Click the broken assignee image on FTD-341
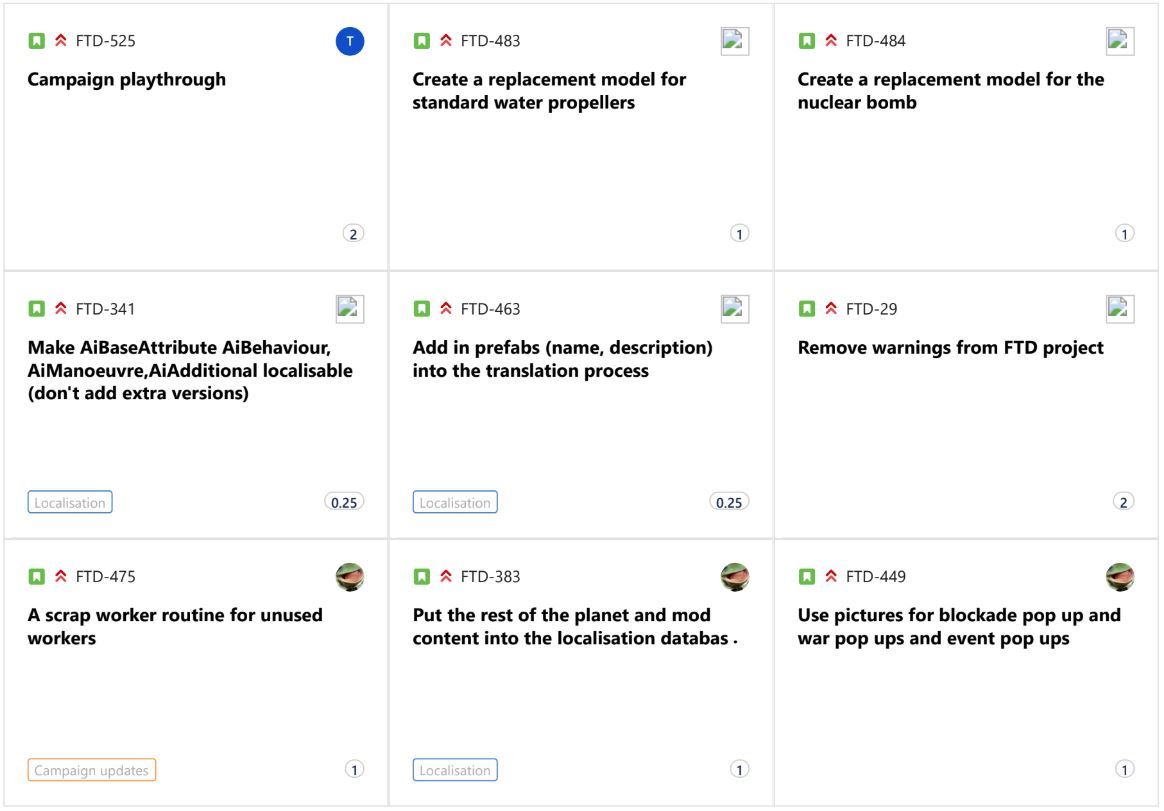 [x=350, y=309]
